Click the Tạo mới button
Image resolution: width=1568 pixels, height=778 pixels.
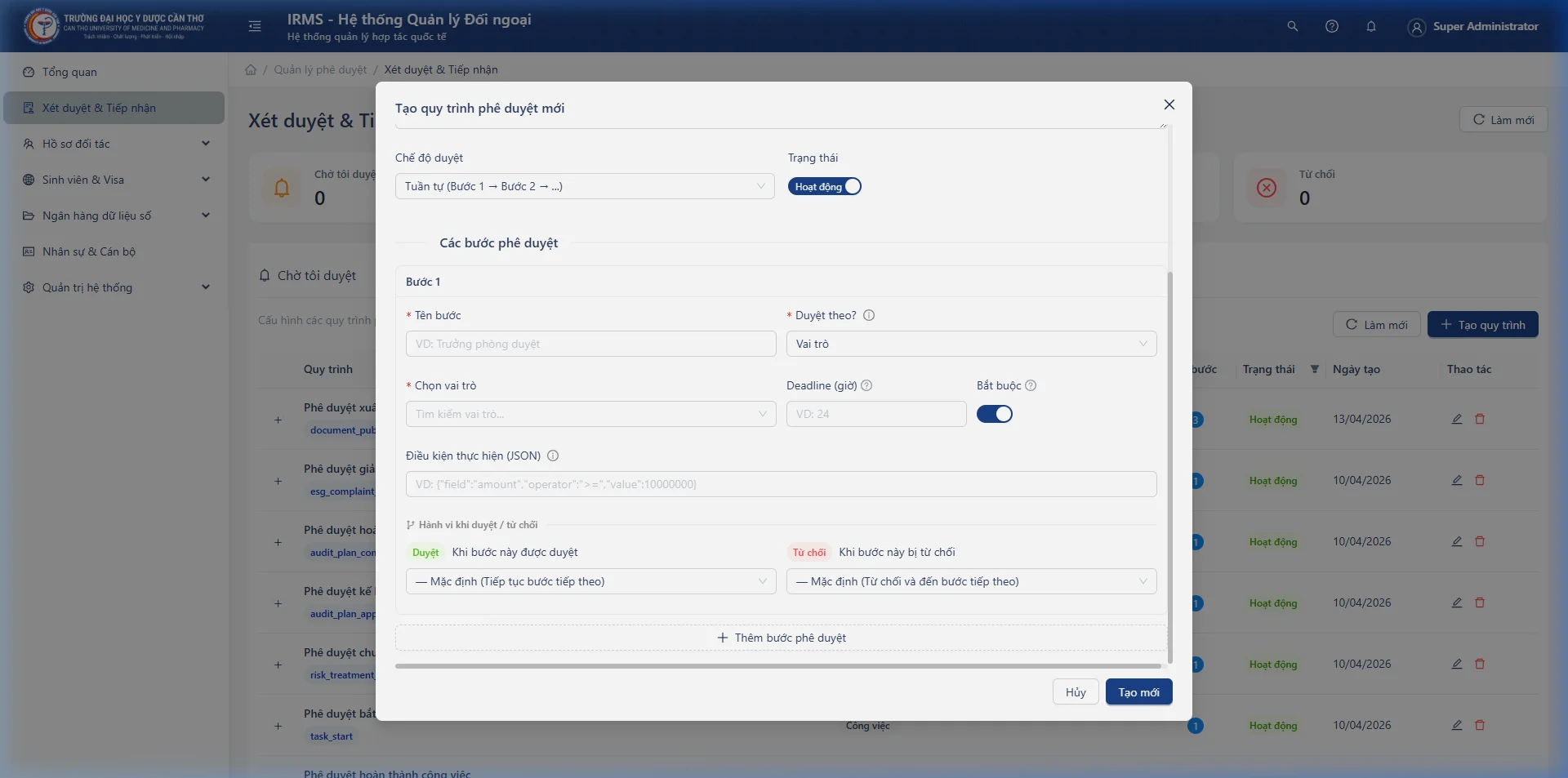1139,692
